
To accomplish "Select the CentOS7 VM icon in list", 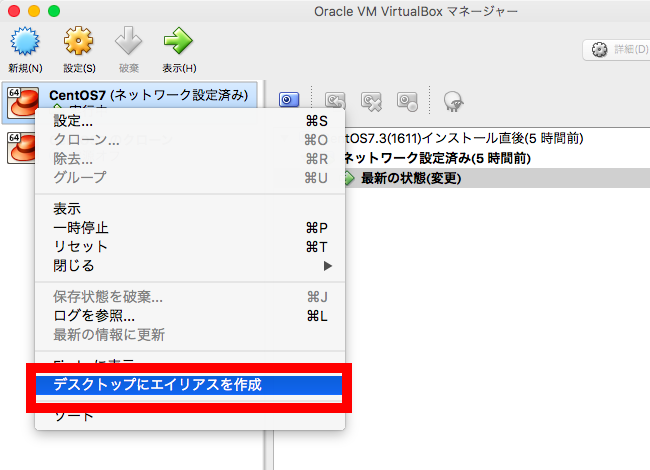I will tap(23, 101).
